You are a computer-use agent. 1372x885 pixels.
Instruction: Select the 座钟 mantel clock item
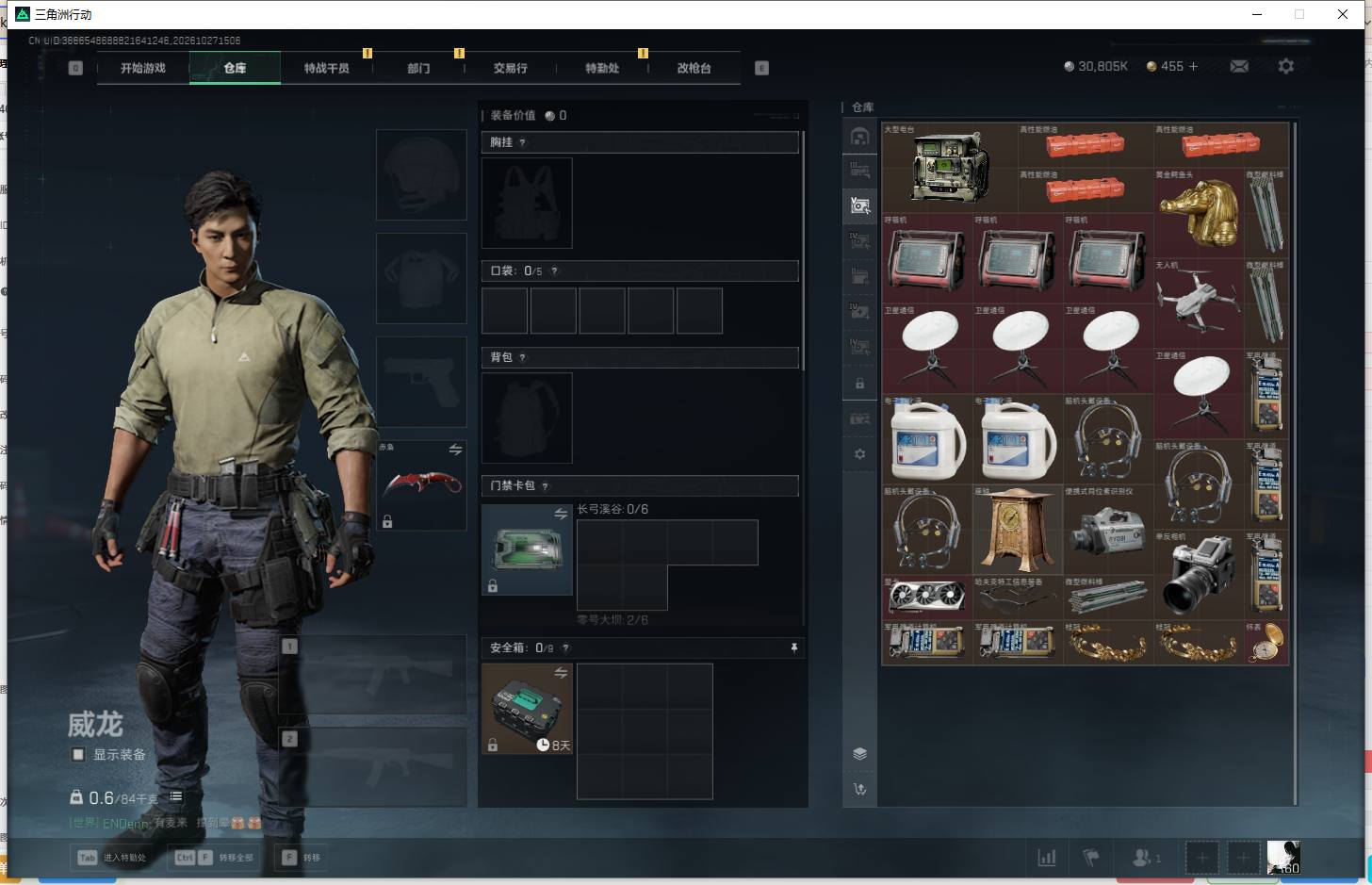tap(1018, 529)
